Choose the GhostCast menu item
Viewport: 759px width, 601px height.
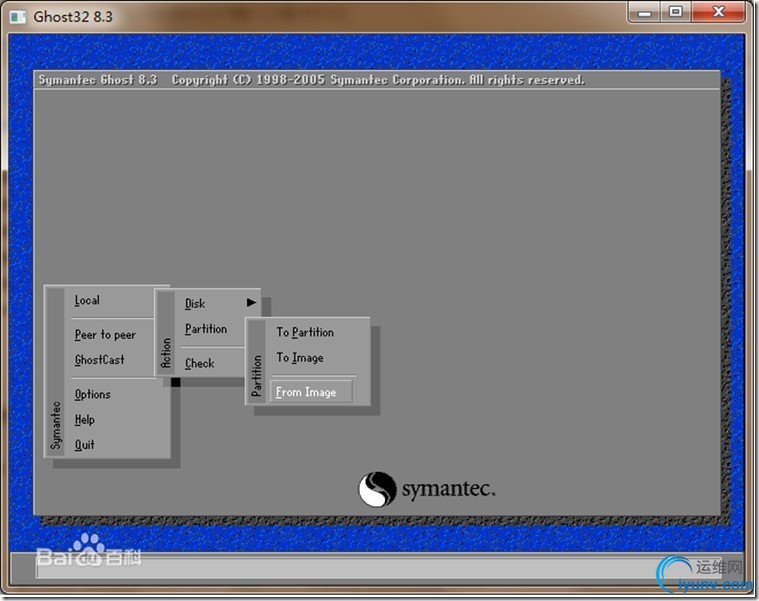tap(100, 360)
